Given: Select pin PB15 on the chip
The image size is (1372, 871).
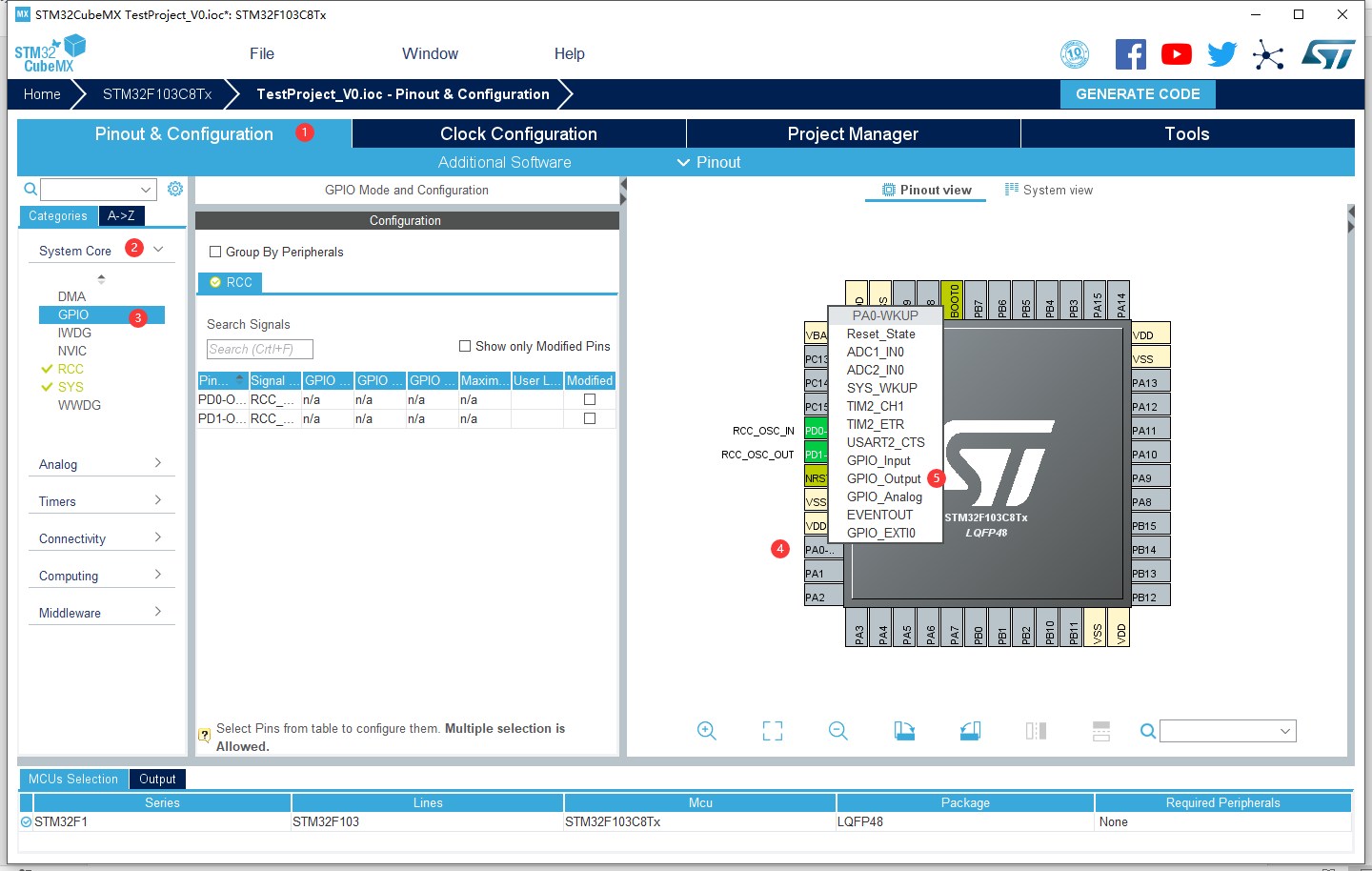Looking at the screenshot, I should click(1150, 525).
